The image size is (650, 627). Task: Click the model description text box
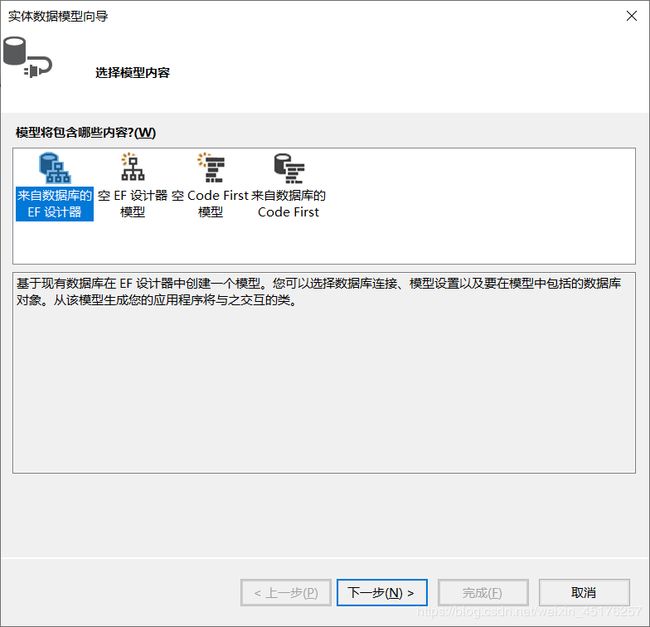coord(324,373)
